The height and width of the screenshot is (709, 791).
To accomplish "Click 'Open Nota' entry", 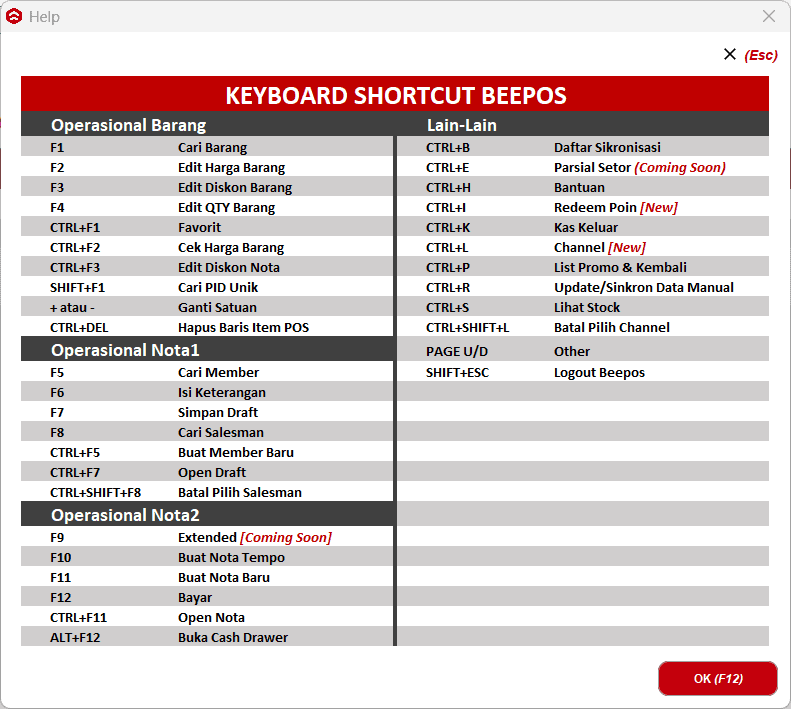I will click(x=211, y=618).
